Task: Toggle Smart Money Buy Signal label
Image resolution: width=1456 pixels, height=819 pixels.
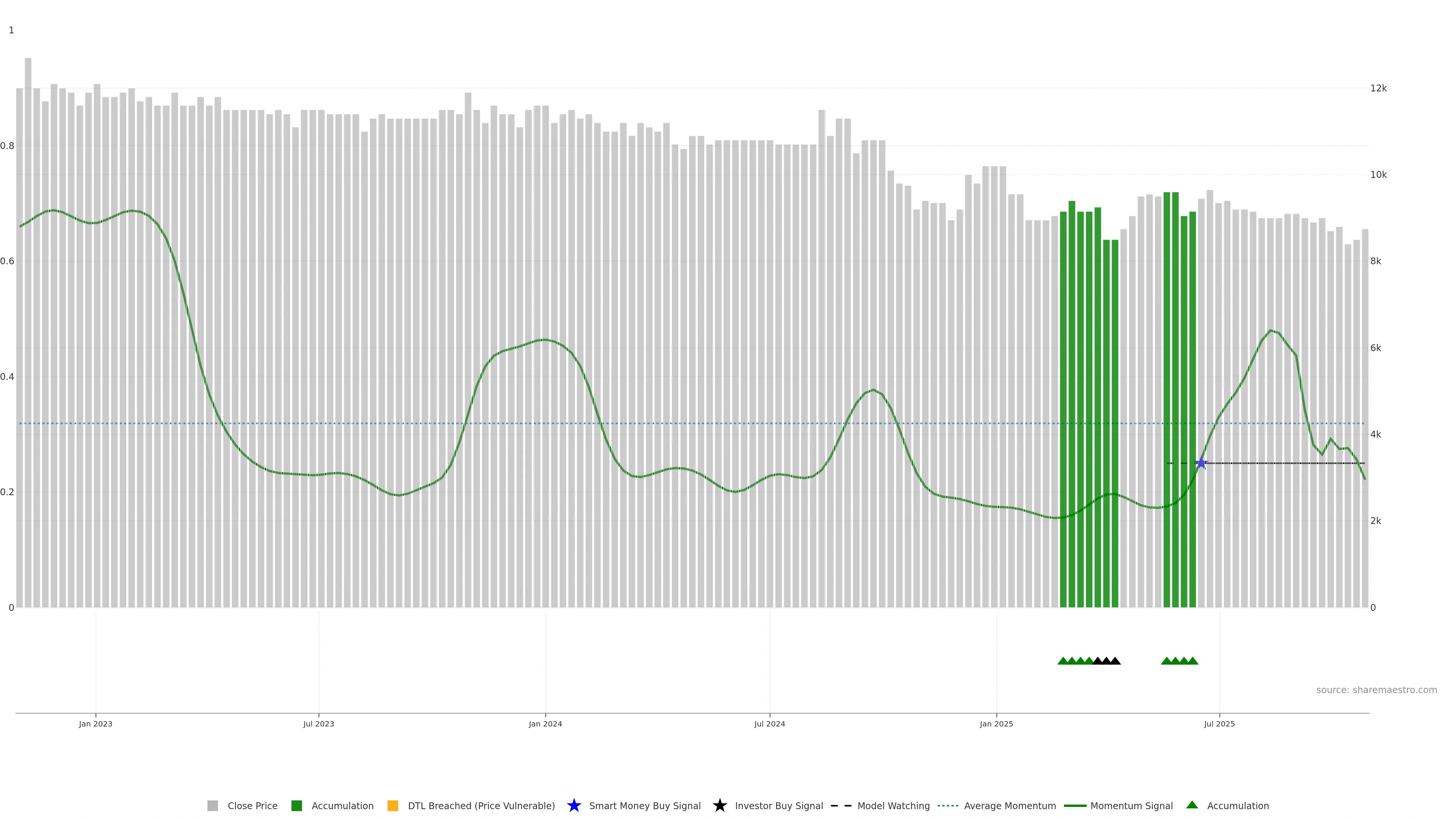Action: (644, 806)
